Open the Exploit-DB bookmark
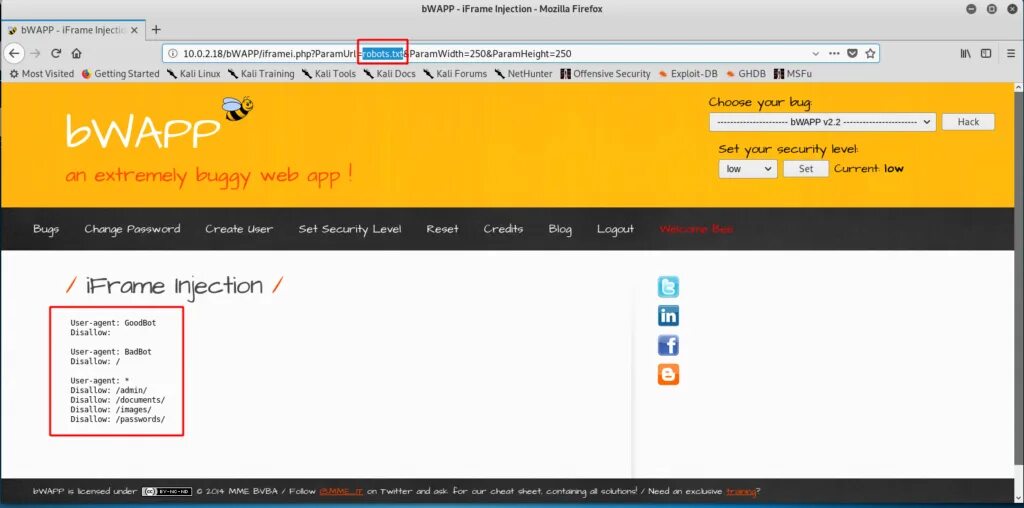1024x508 pixels. (688, 74)
